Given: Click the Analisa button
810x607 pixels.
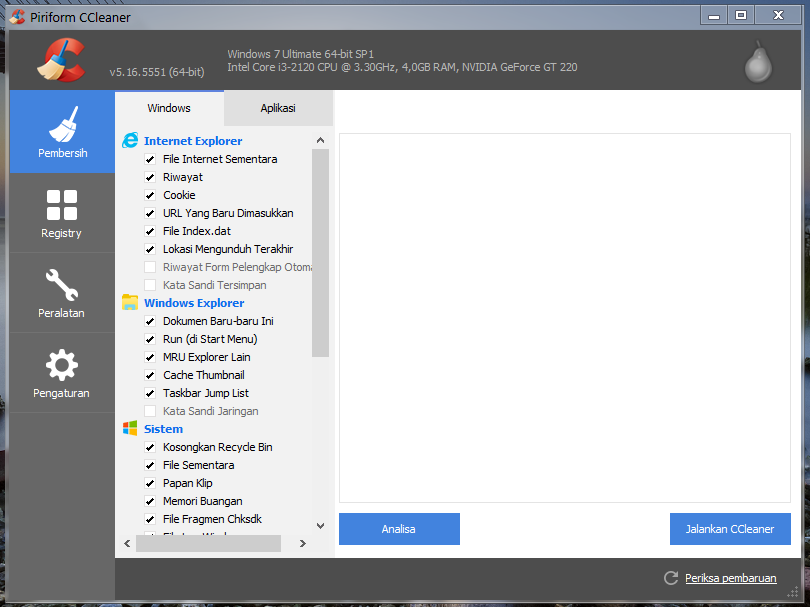Looking at the screenshot, I should (x=399, y=529).
